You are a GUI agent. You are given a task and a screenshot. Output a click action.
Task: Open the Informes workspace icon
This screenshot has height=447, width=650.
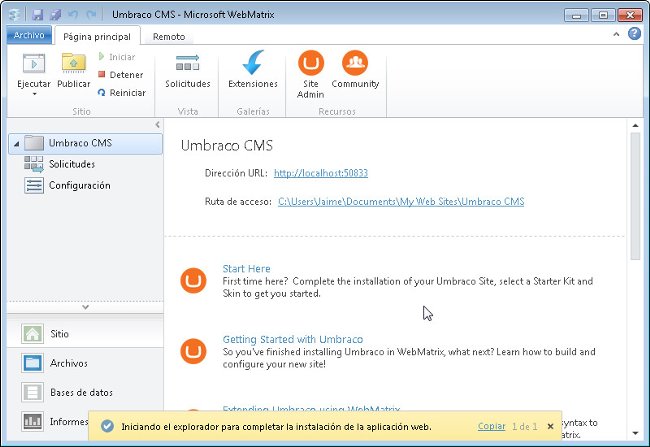(x=32, y=421)
